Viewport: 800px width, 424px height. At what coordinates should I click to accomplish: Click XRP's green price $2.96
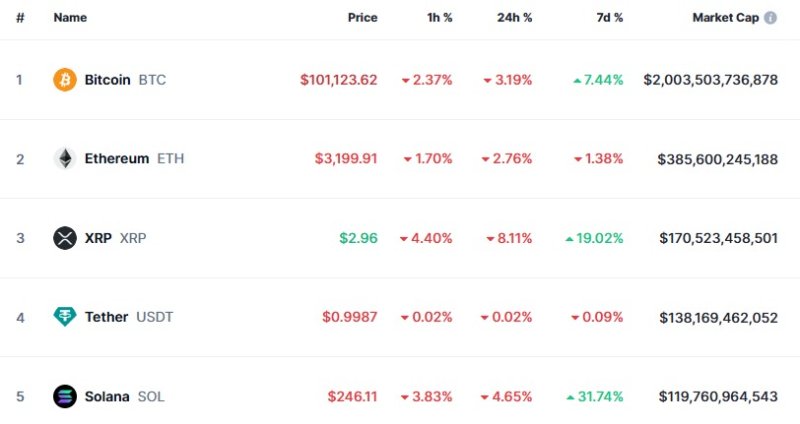(359, 238)
